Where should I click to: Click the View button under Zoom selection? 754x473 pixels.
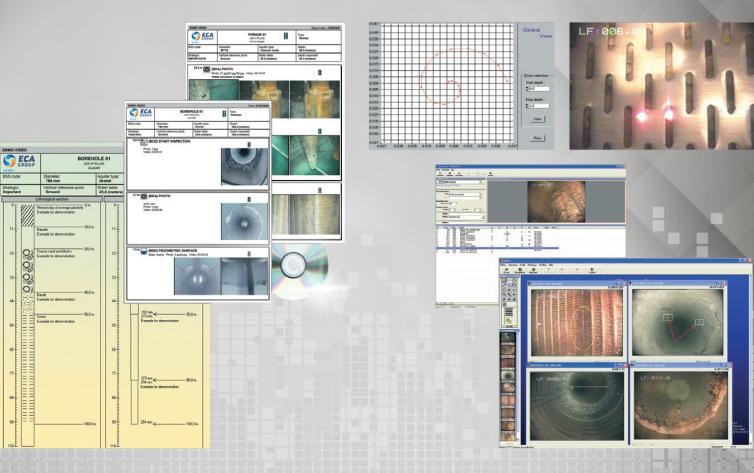pyautogui.click(x=538, y=119)
